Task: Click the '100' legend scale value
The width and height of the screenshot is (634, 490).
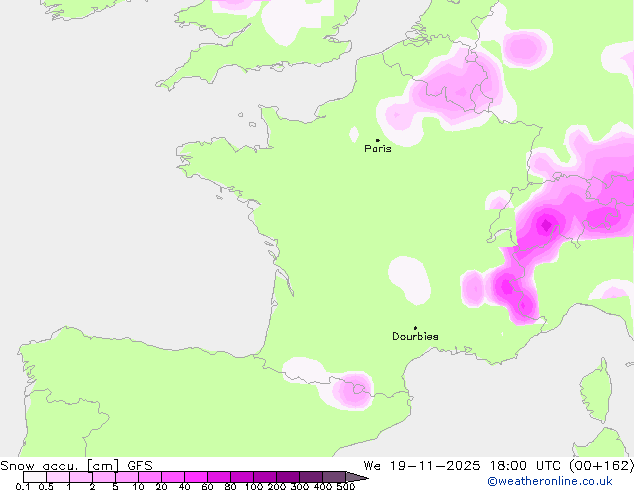Action: point(254,486)
